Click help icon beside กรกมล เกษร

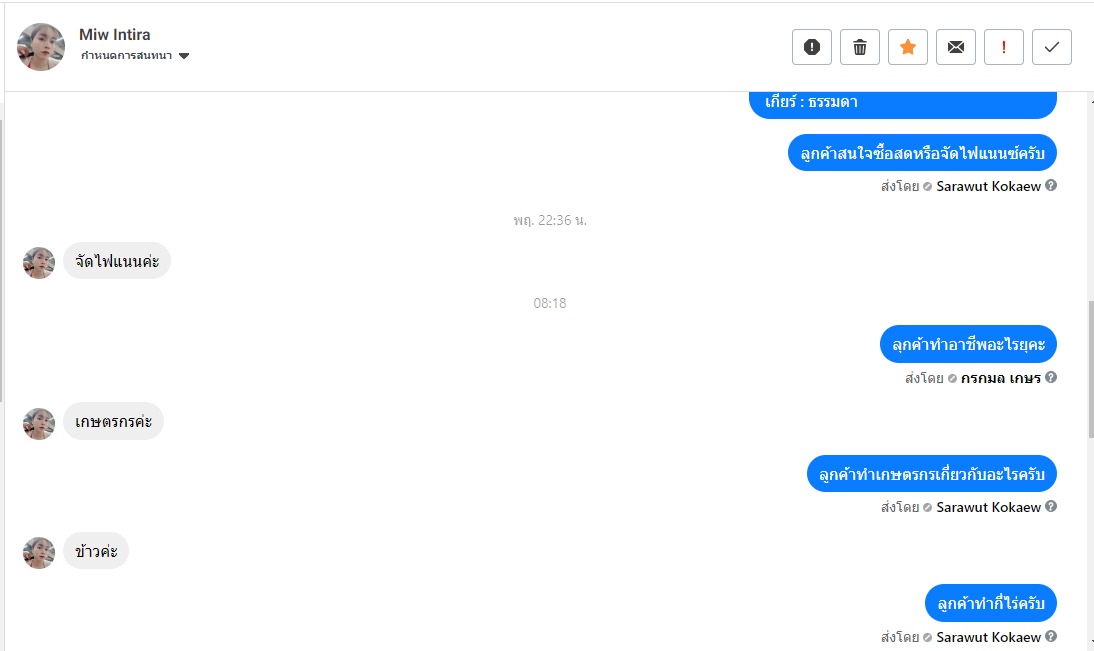(1051, 377)
